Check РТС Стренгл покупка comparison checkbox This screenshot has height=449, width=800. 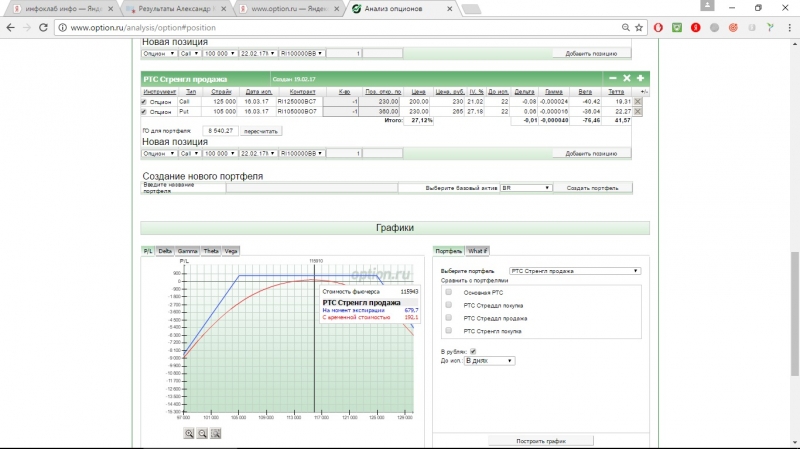(x=448, y=331)
